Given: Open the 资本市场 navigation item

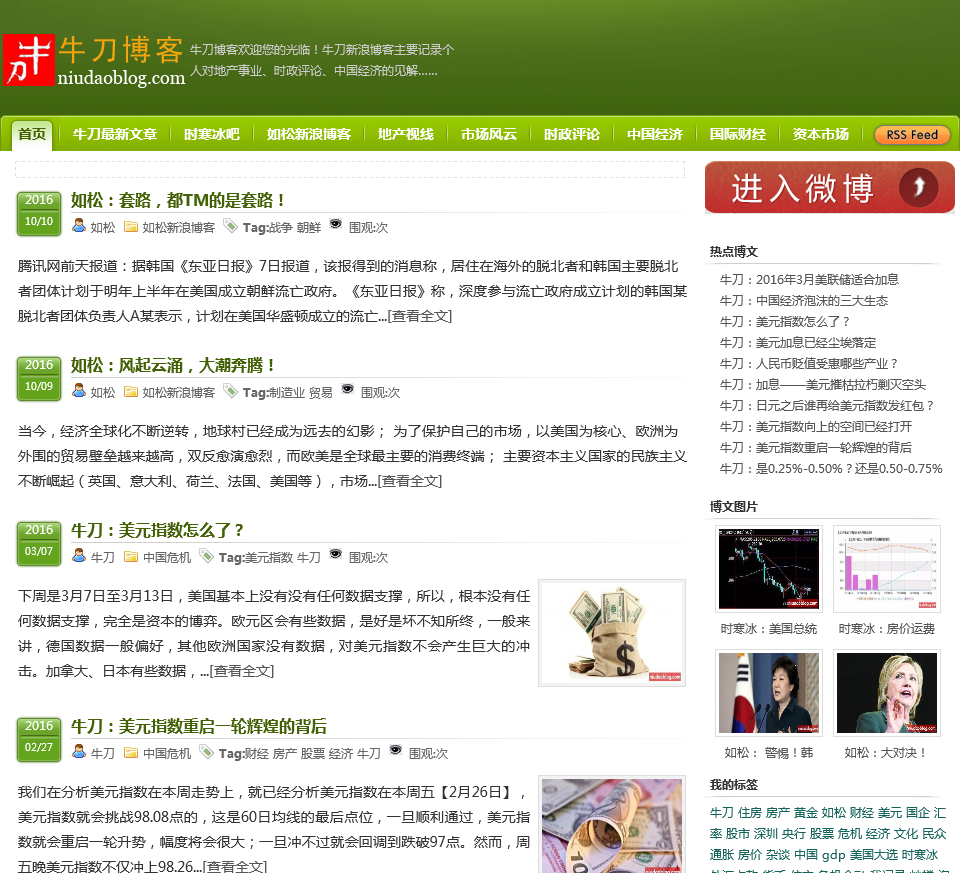Looking at the screenshot, I should point(820,134).
